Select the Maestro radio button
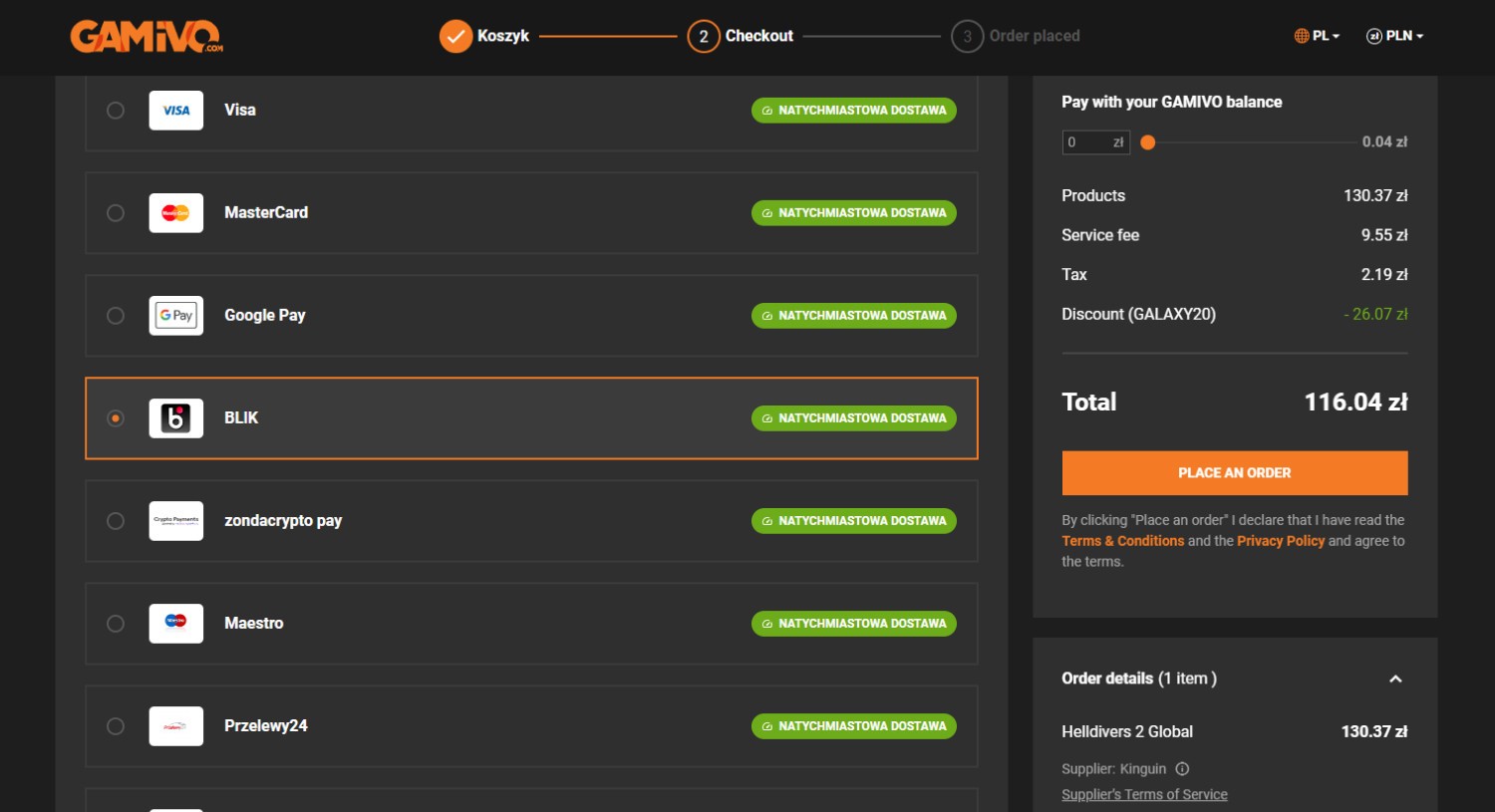Image resolution: width=1495 pixels, height=812 pixels. (x=116, y=624)
